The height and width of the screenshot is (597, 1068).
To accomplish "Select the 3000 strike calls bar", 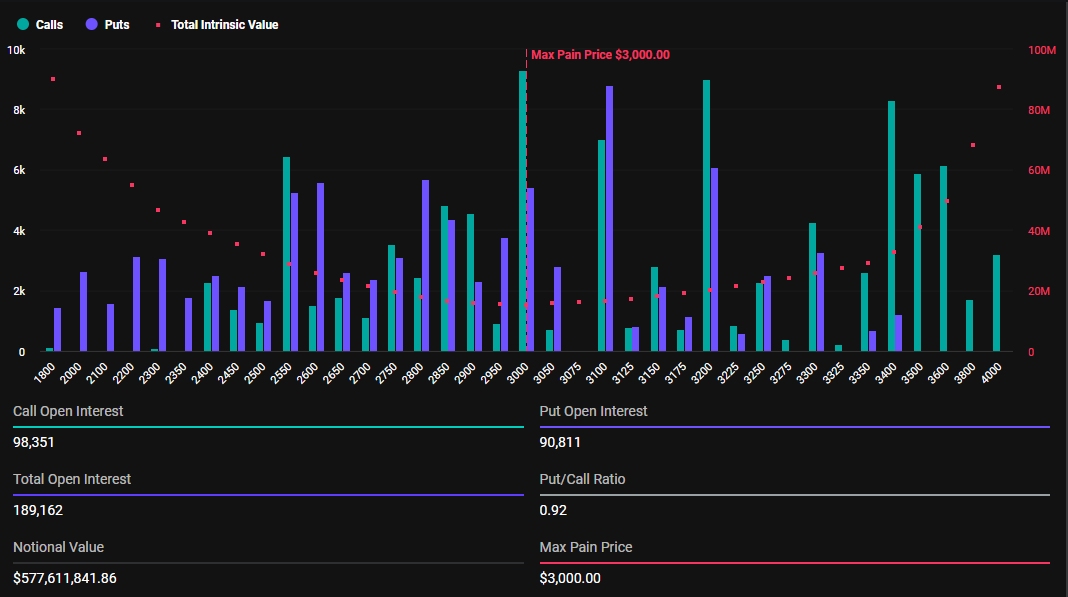I will (x=522, y=211).
